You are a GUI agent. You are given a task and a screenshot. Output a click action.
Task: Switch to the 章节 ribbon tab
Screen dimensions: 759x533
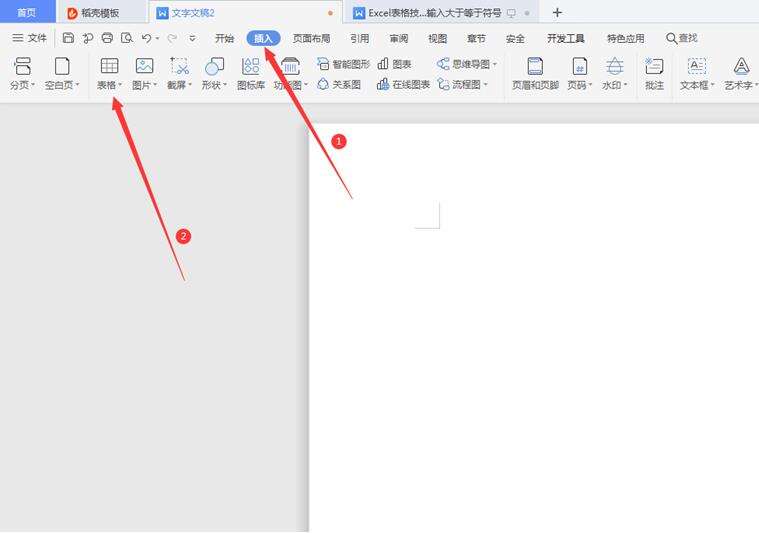476,38
